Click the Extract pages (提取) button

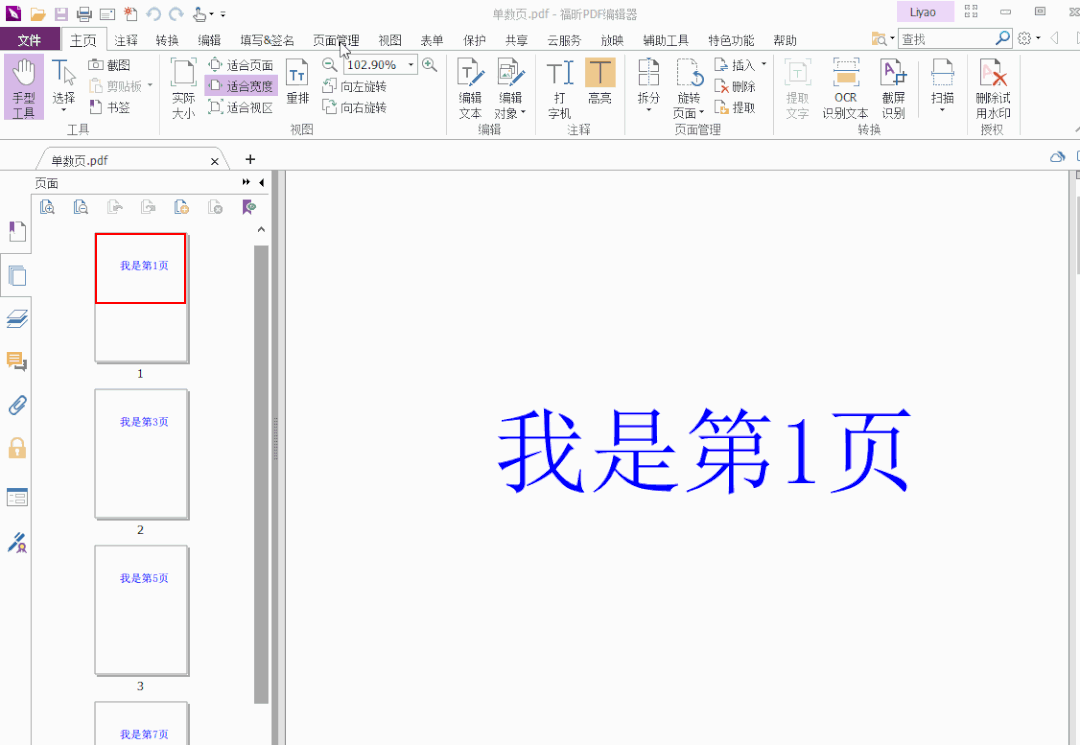pos(735,107)
